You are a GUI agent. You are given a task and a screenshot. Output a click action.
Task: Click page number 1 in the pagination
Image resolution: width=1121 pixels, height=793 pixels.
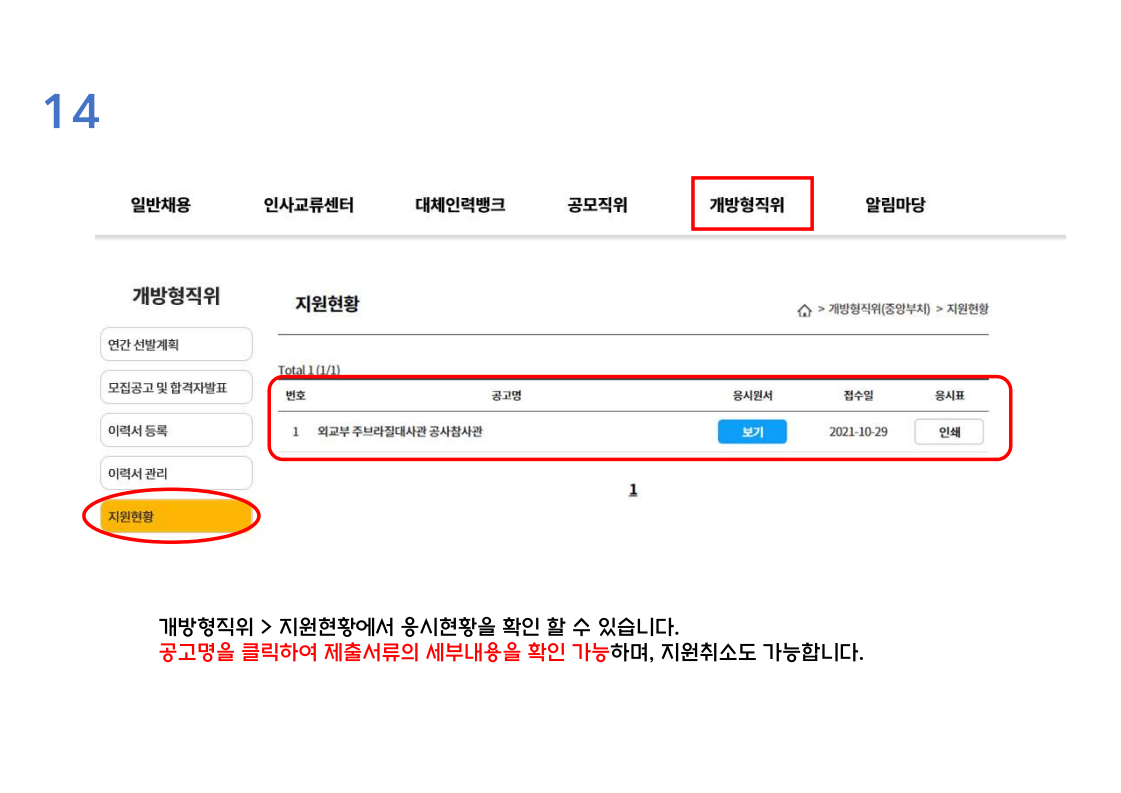[x=633, y=490]
